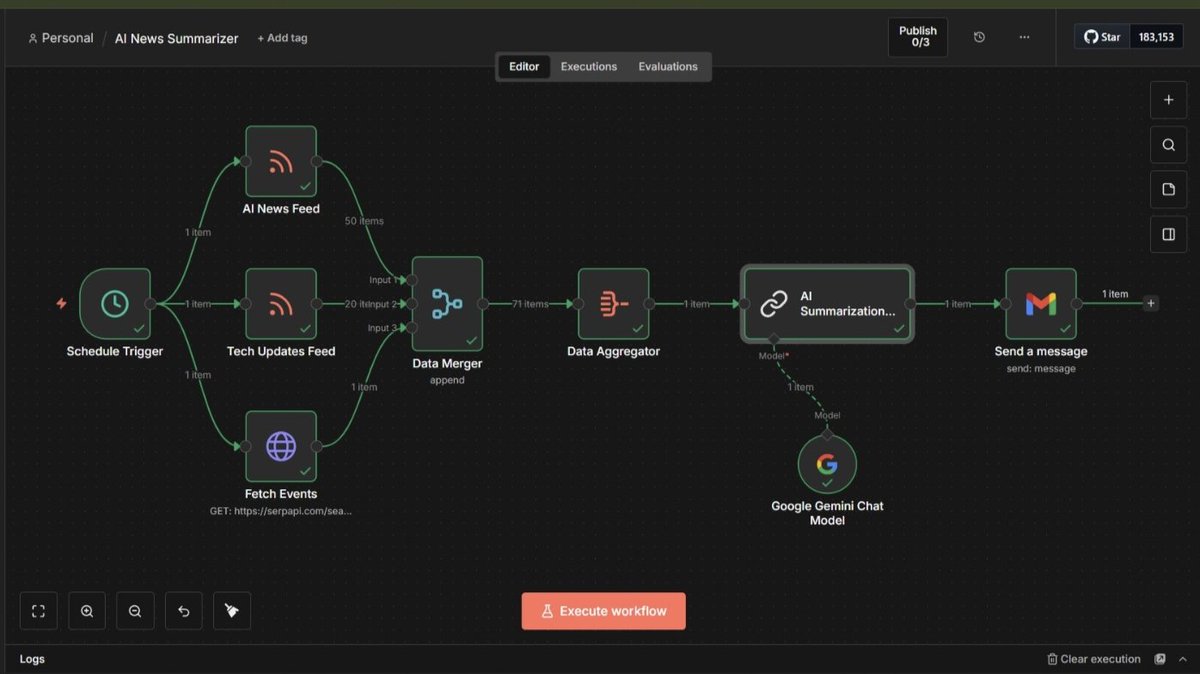Image resolution: width=1200 pixels, height=674 pixels.
Task: Open the three-dot workflow options menu
Action: click(x=1024, y=37)
